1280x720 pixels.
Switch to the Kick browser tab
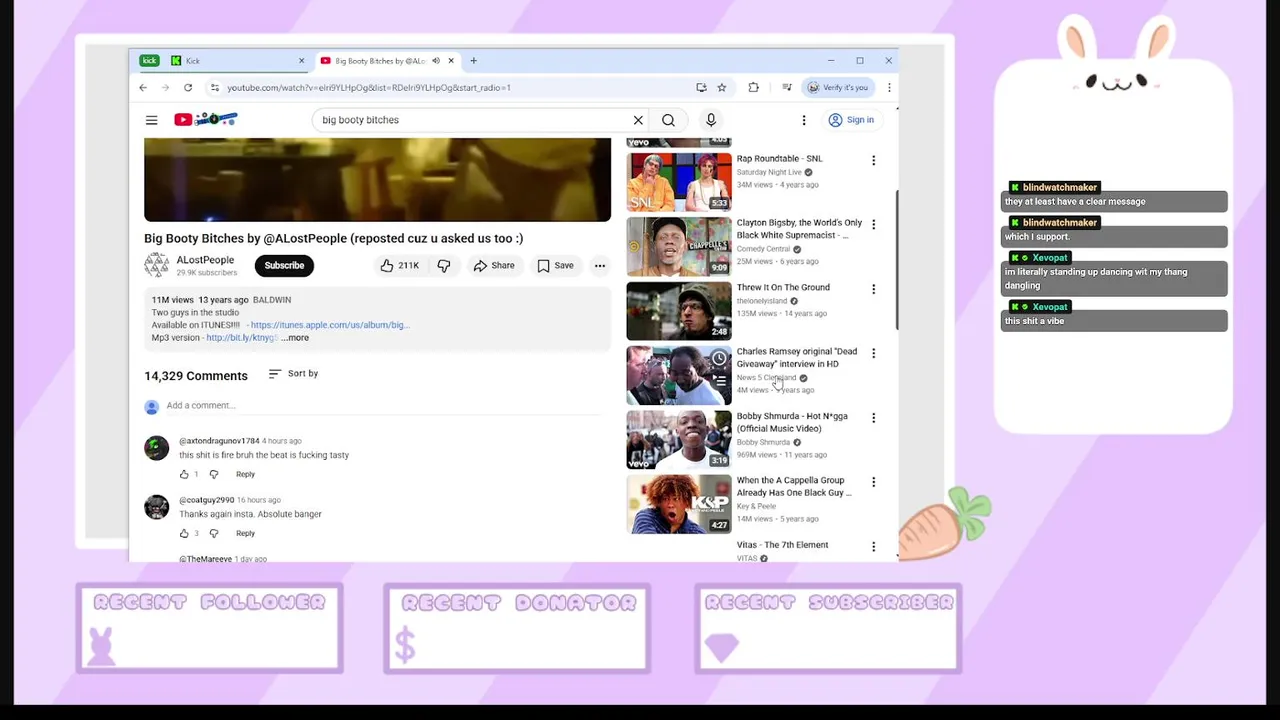[x=238, y=61]
